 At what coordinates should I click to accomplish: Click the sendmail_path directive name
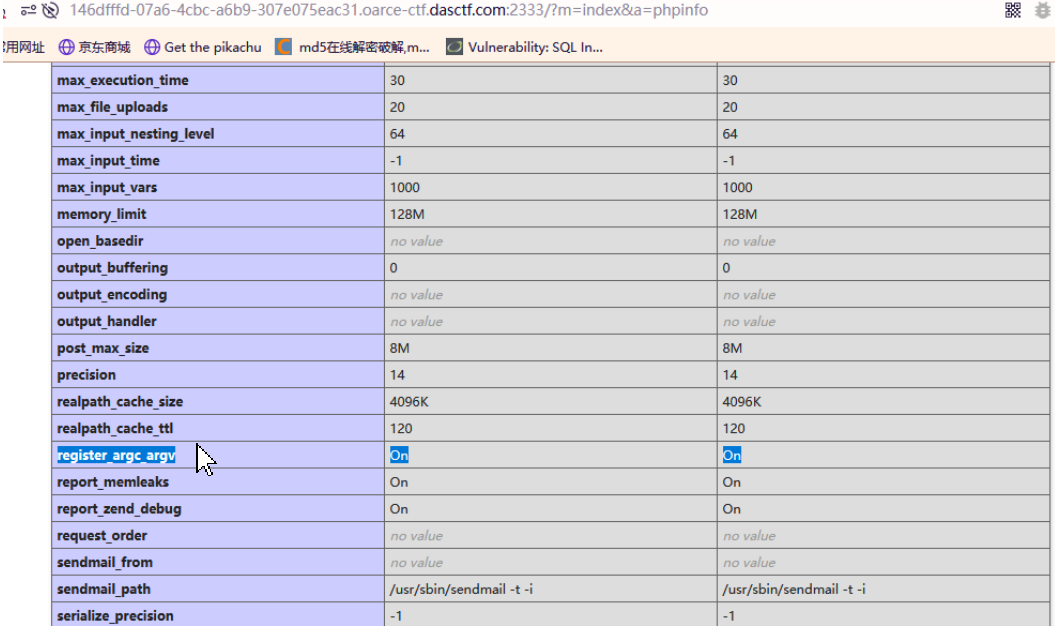(x=104, y=589)
